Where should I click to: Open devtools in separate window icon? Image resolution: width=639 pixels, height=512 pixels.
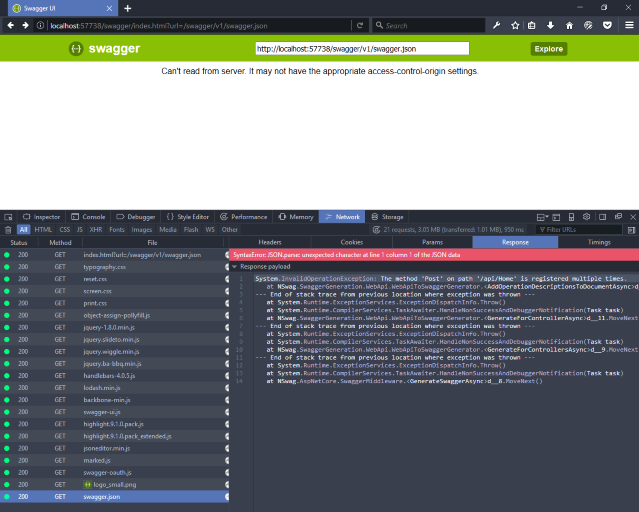pyautogui.click(x=618, y=217)
